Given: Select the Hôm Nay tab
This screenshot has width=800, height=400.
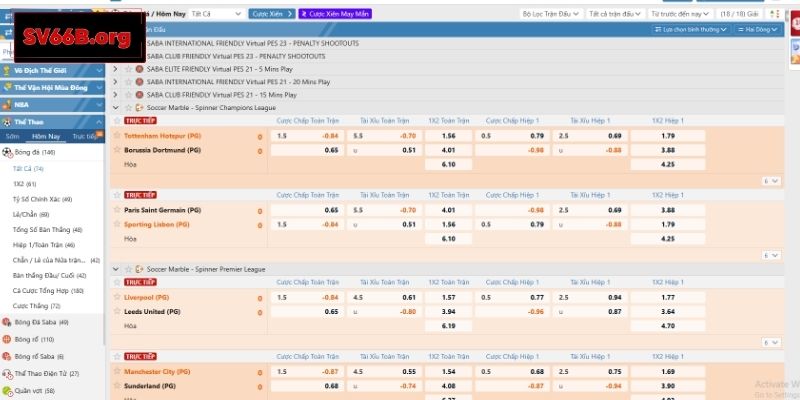Looking at the screenshot, I should 46,136.
